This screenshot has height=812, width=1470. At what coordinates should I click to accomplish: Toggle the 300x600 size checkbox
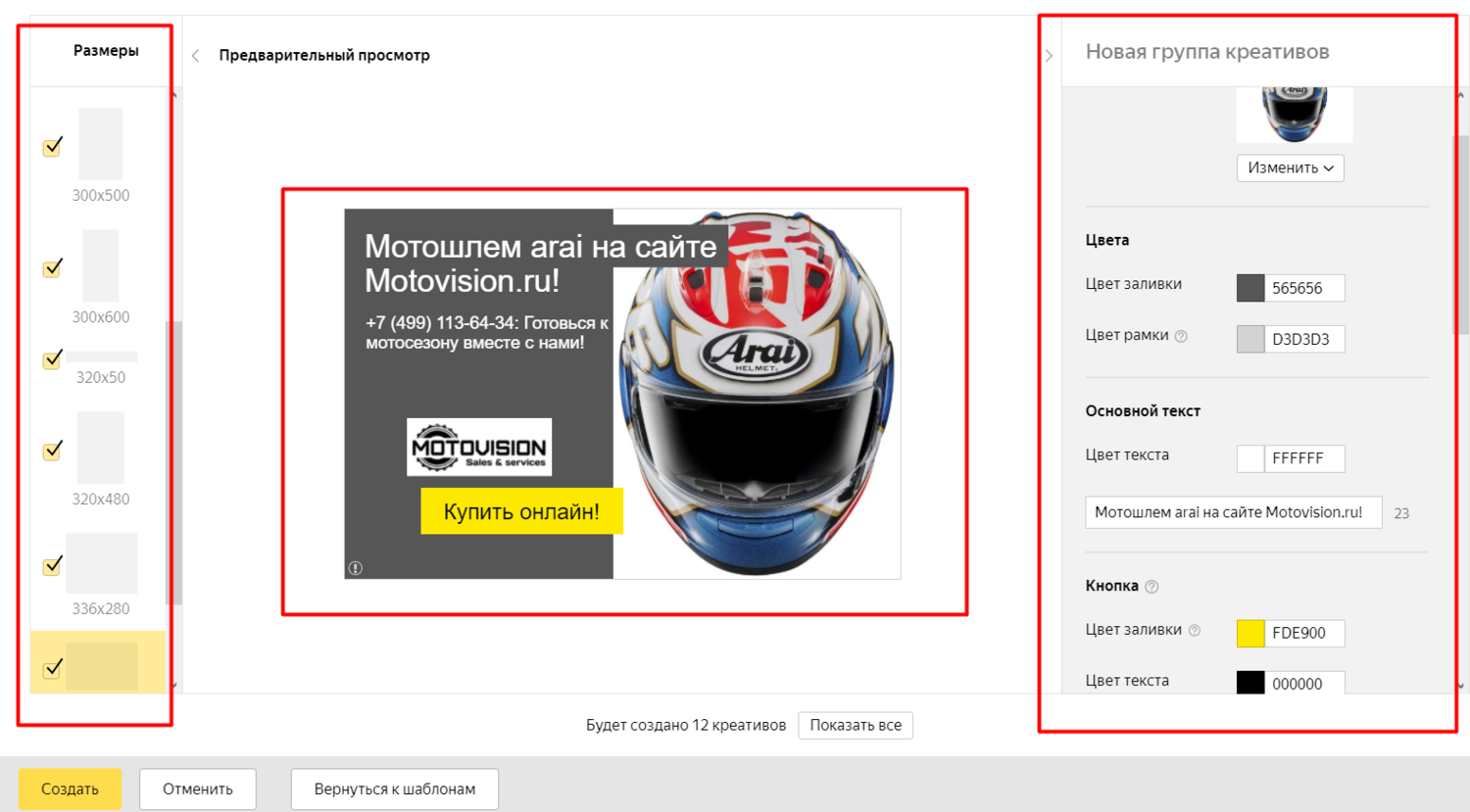click(53, 268)
